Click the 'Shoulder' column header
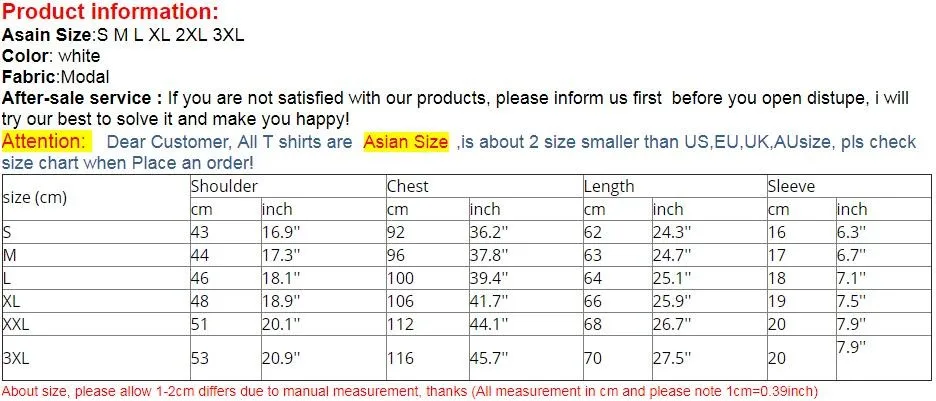Image resolution: width=936 pixels, height=401 pixels. 224,187
